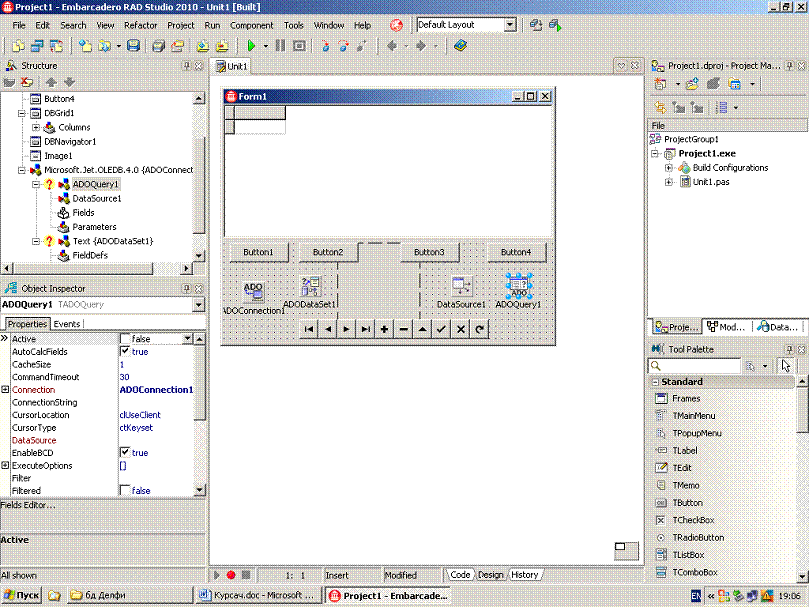This screenshot has width=809, height=607.
Task: Toggle the Active property checkbox
Action: (x=125, y=339)
